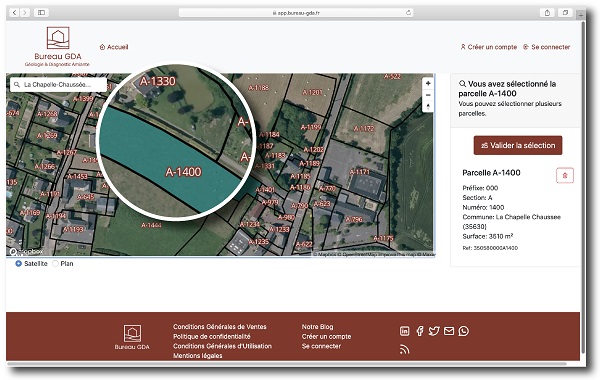Reload the page from address bar

point(408,13)
